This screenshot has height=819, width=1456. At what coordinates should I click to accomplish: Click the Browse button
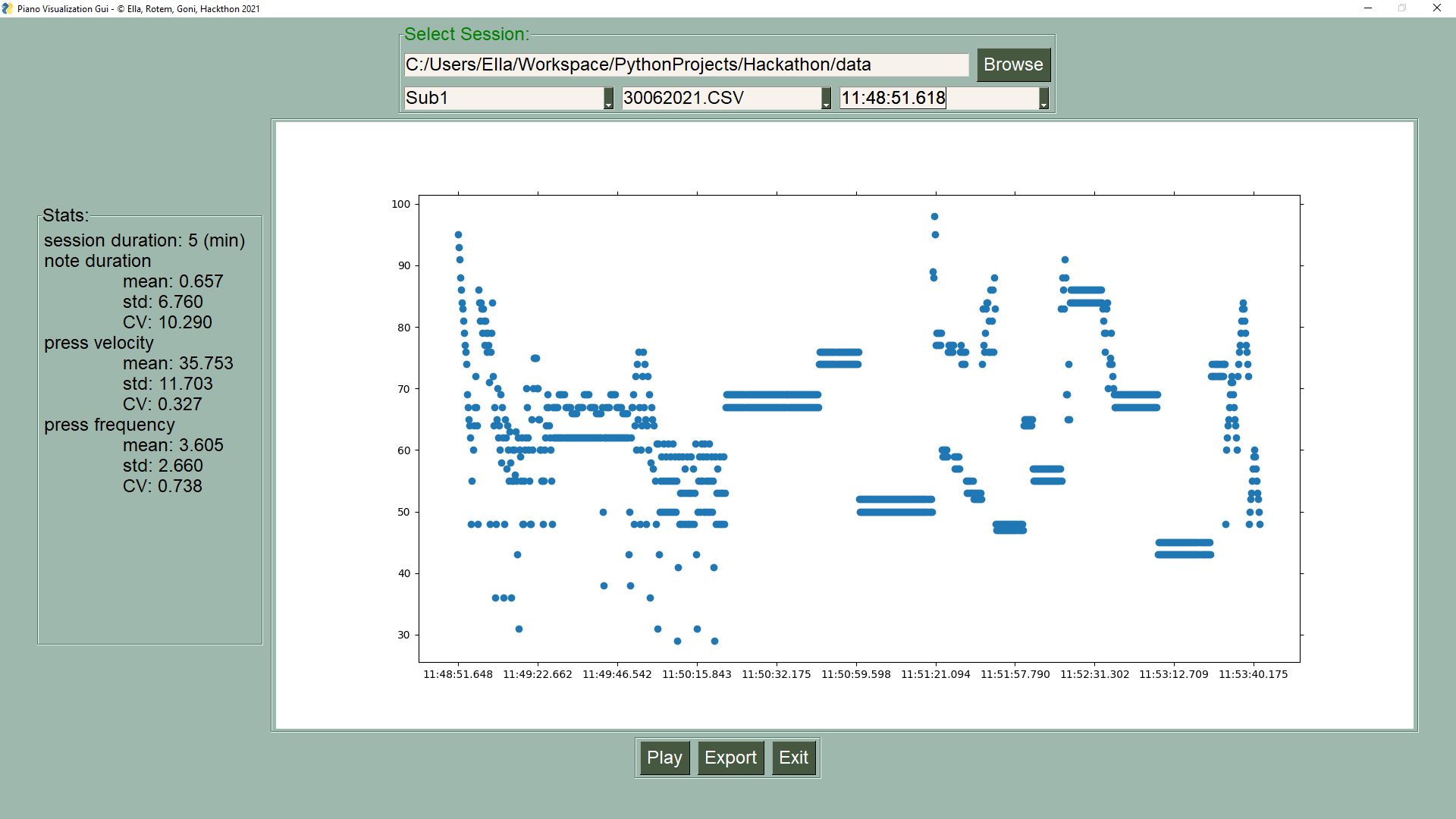(1012, 64)
